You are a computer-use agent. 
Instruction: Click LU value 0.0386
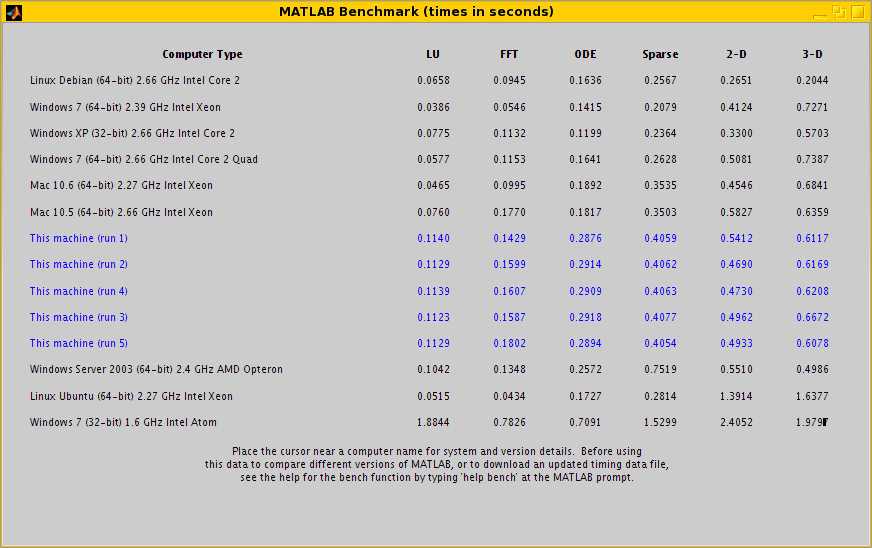click(x=433, y=107)
